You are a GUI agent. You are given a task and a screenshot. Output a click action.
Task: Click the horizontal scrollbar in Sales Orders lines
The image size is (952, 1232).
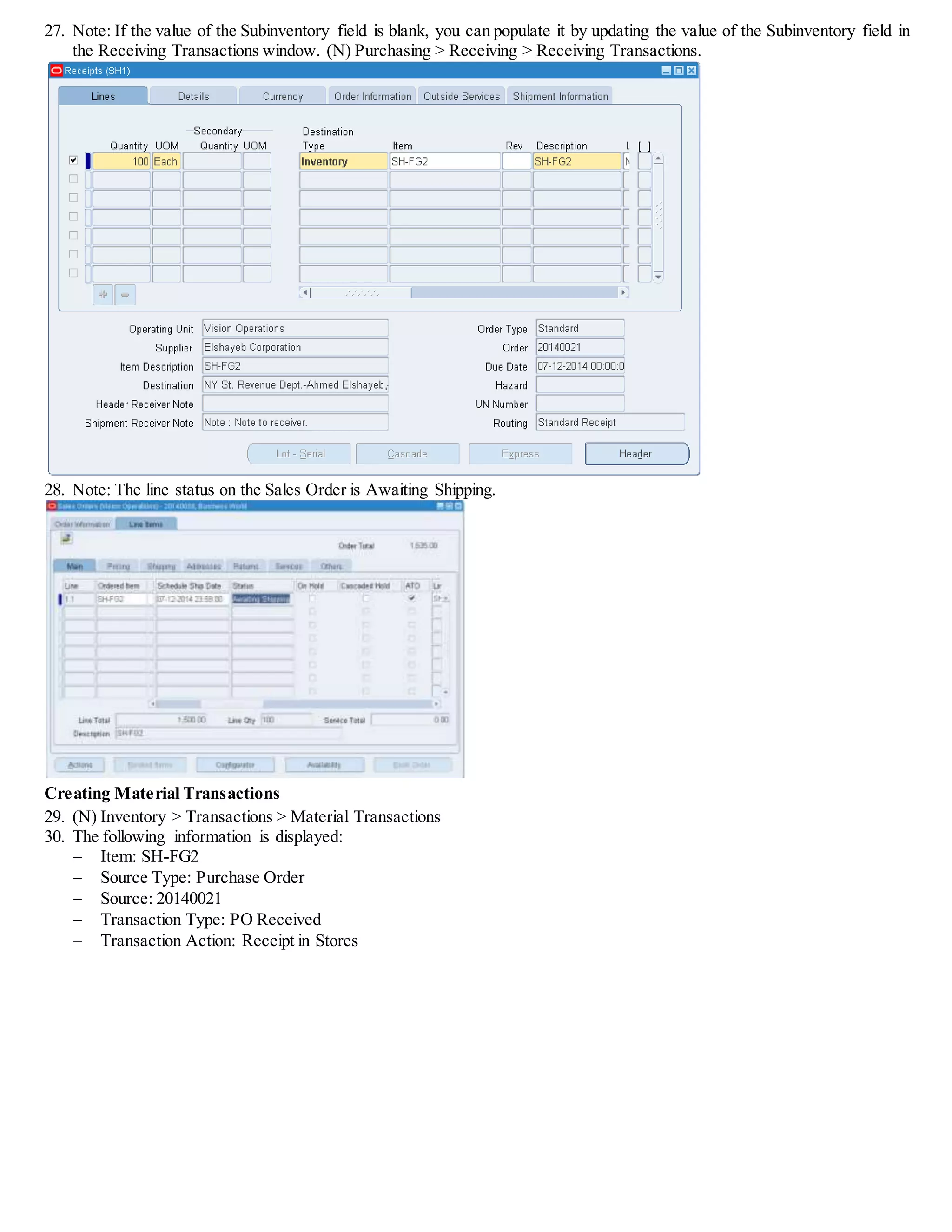point(293,703)
